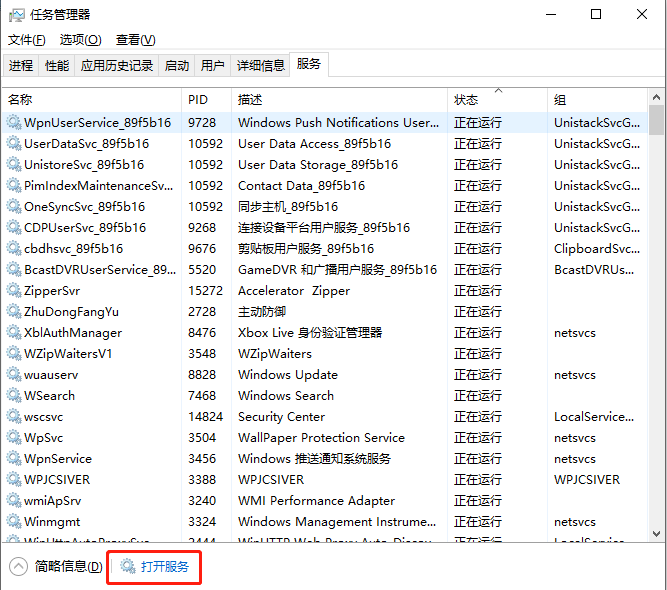Click the gear icon next to wscsvc
Image resolution: width=667 pixels, height=590 pixels.
14,417
